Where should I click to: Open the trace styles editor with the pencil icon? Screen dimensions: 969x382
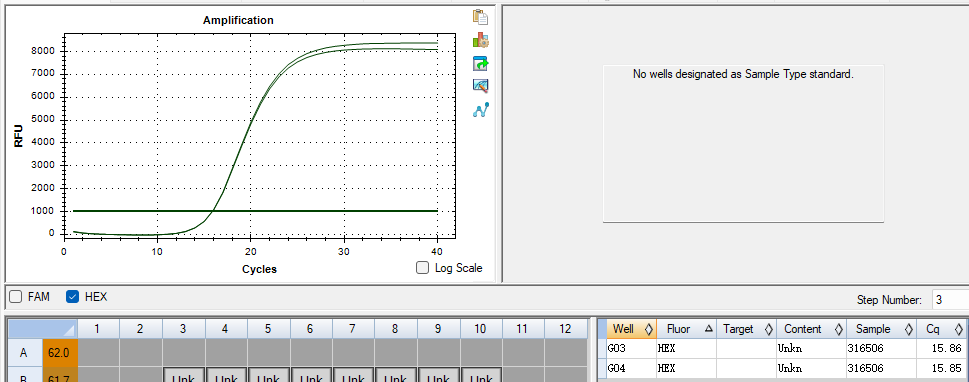(x=481, y=86)
